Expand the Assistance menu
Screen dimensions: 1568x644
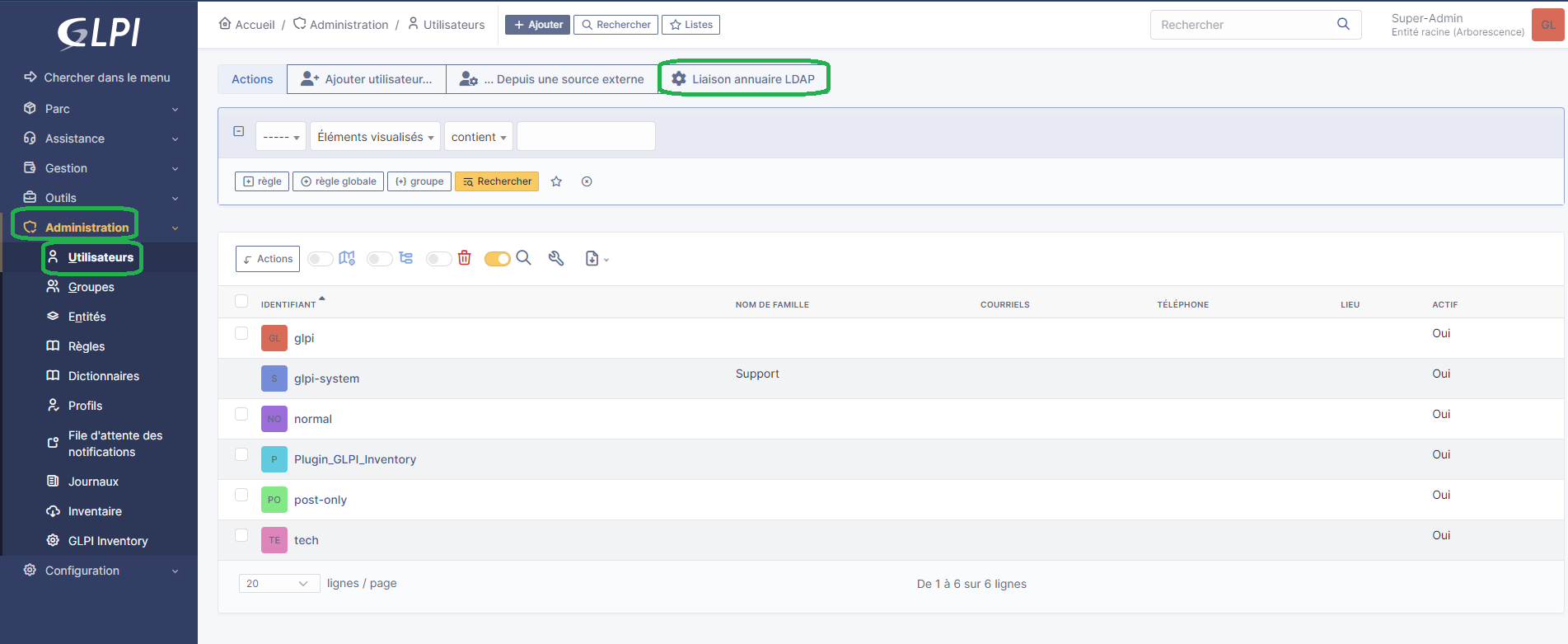[99, 139]
